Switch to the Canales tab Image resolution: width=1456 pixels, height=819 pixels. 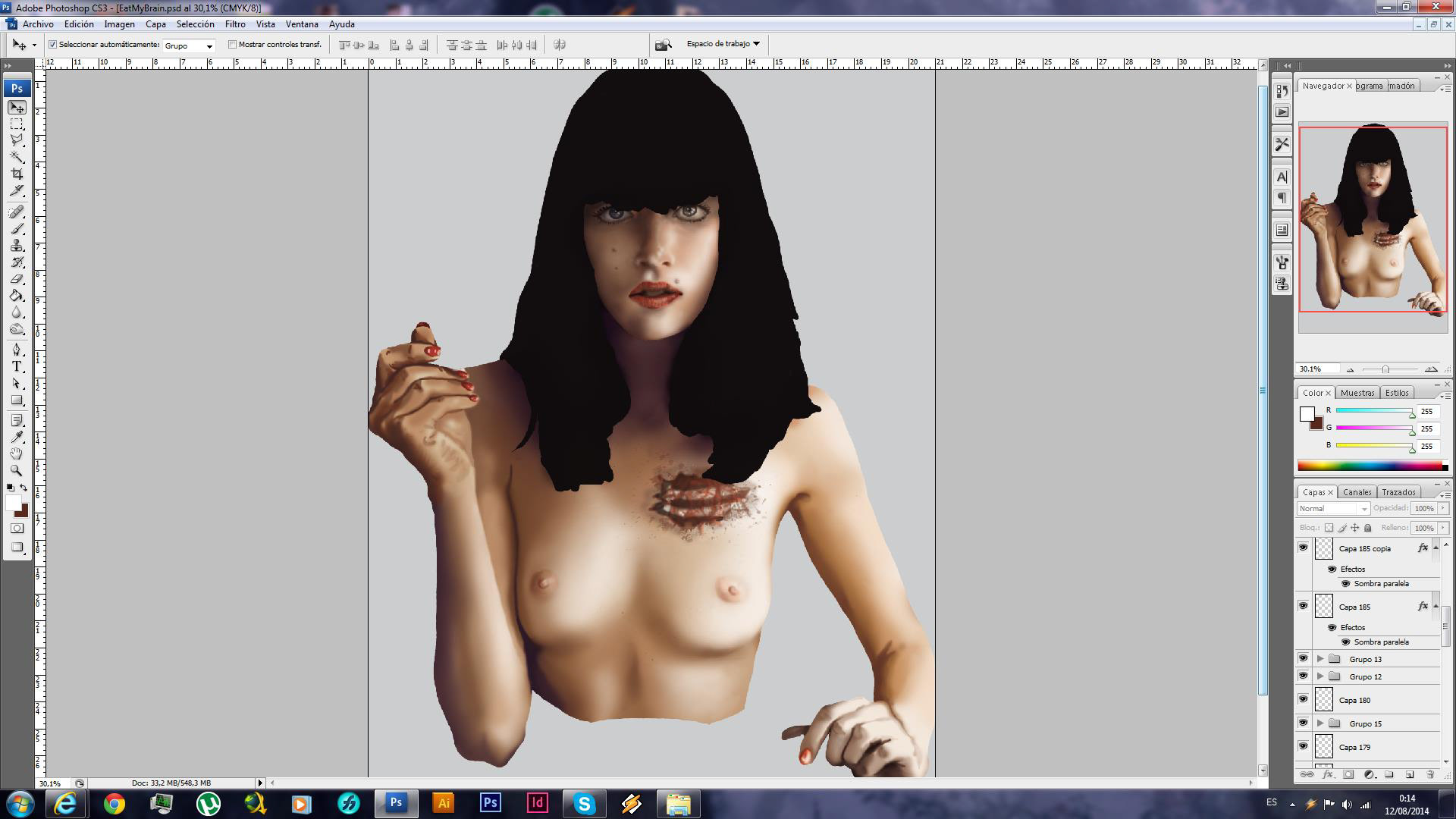point(1357,492)
